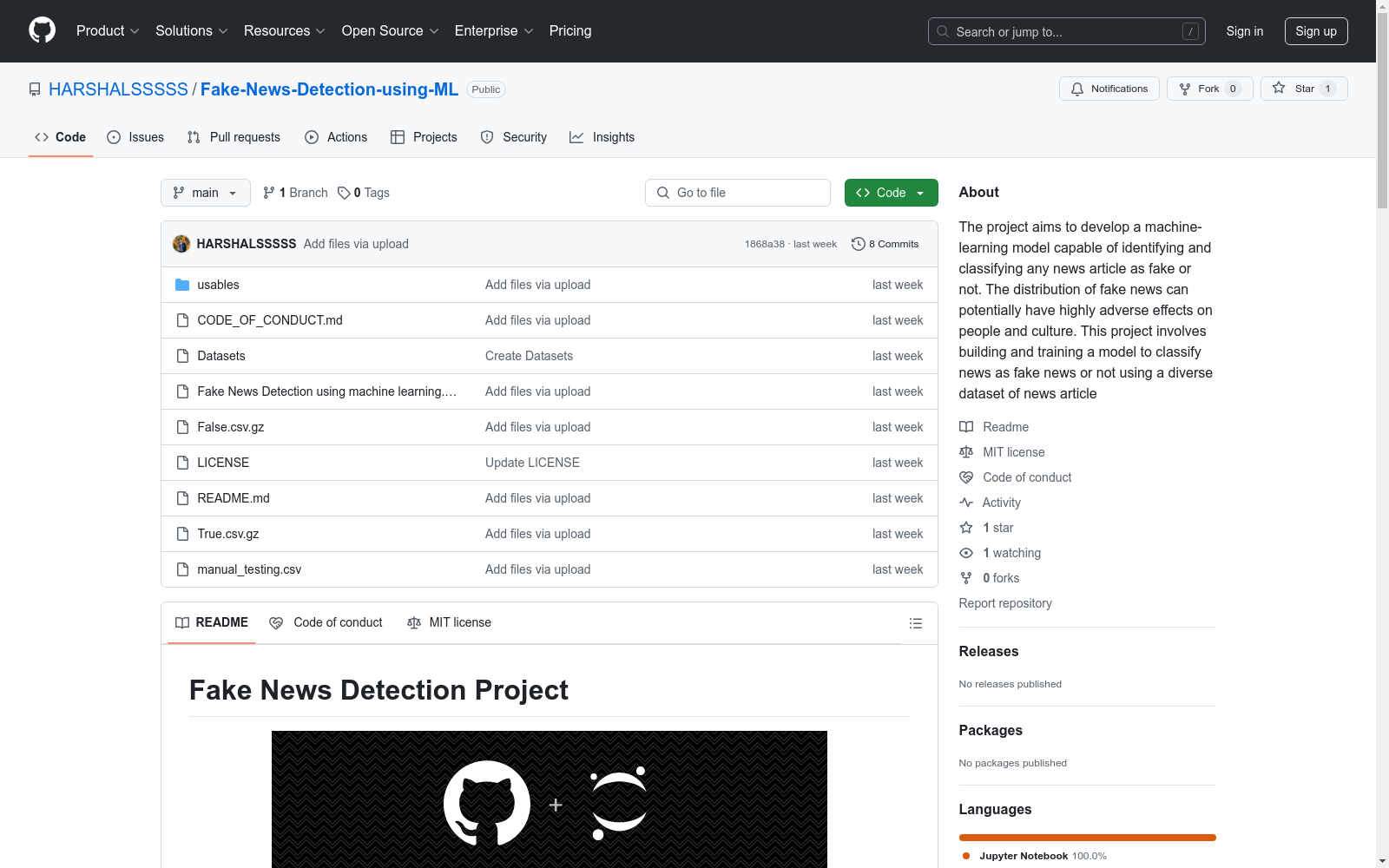This screenshot has height=868, width=1389.
Task: Open README.md file
Action: tap(234, 498)
